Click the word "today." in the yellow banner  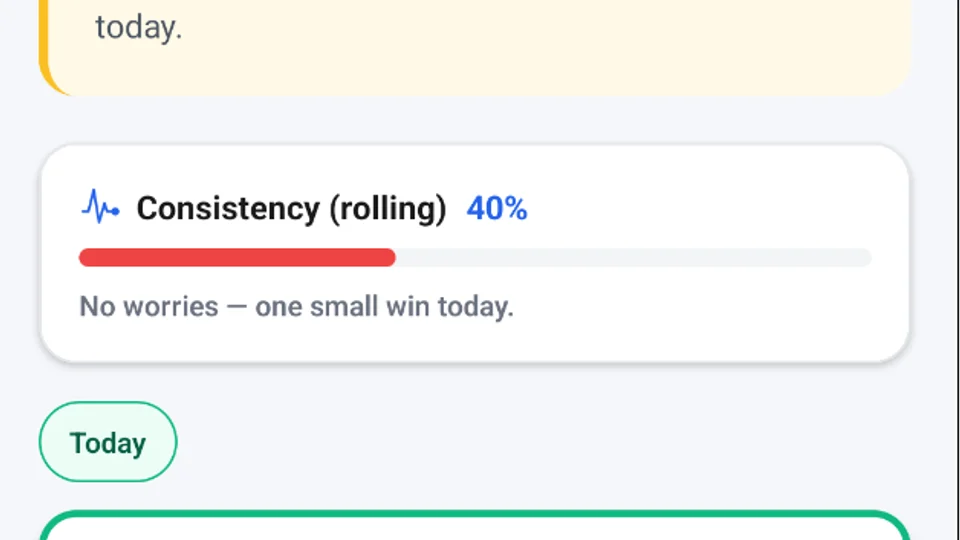click(139, 27)
